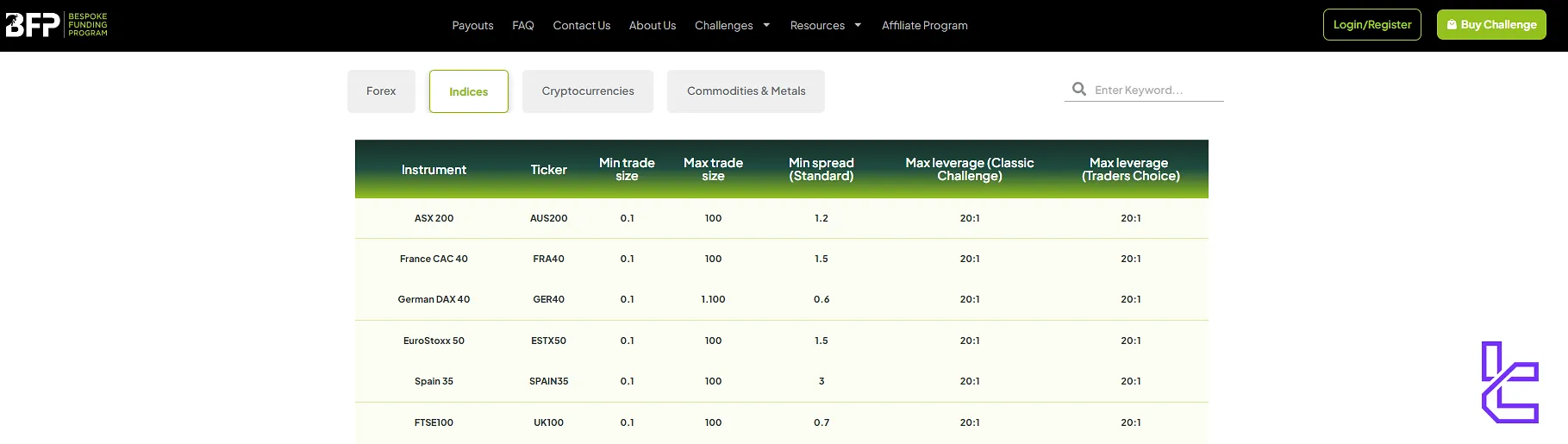1568x444 pixels.
Task: Click the shopping bag icon in Buy Challenge
Action: (x=1452, y=25)
